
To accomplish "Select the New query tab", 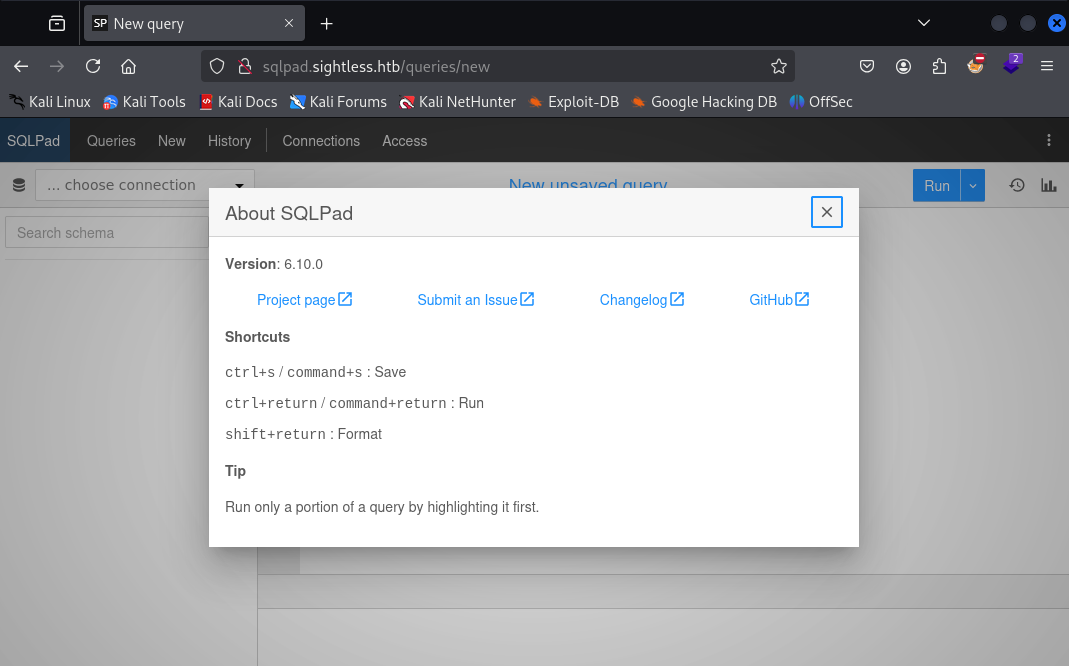I will [x=194, y=24].
